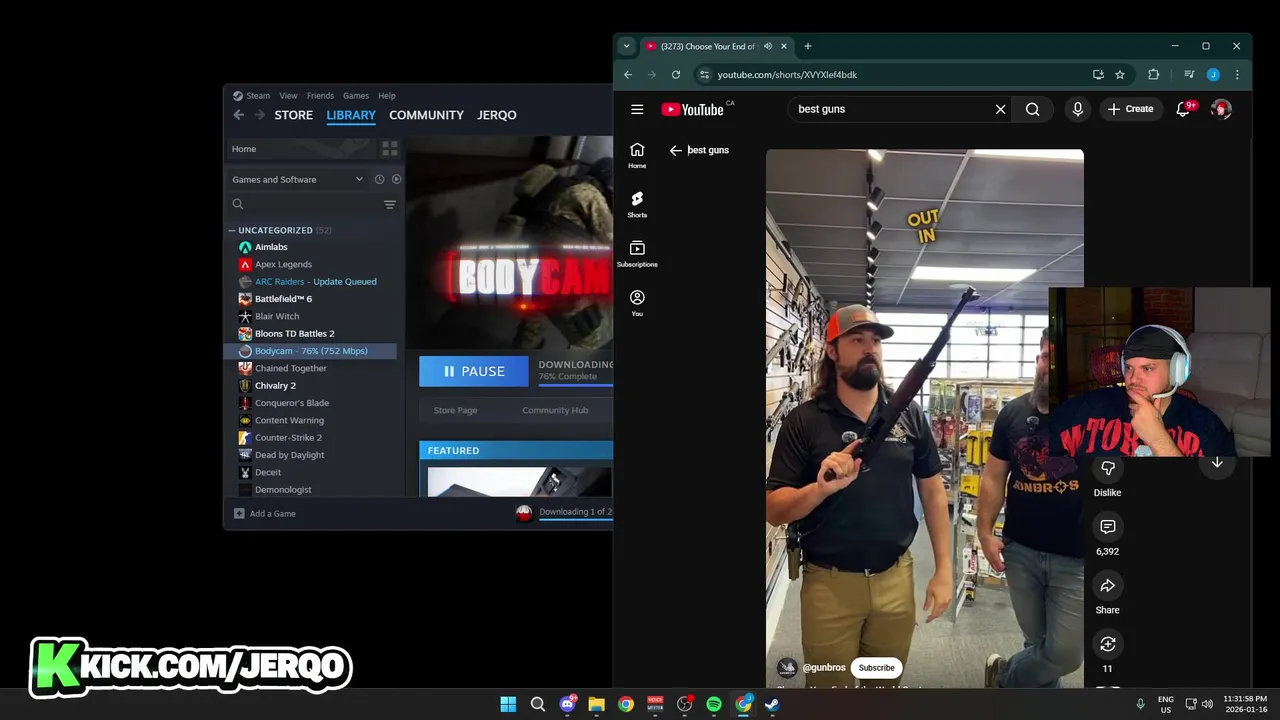Open the You section in YouTube sidebar
The height and width of the screenshot is (720, 1280).
637,303
